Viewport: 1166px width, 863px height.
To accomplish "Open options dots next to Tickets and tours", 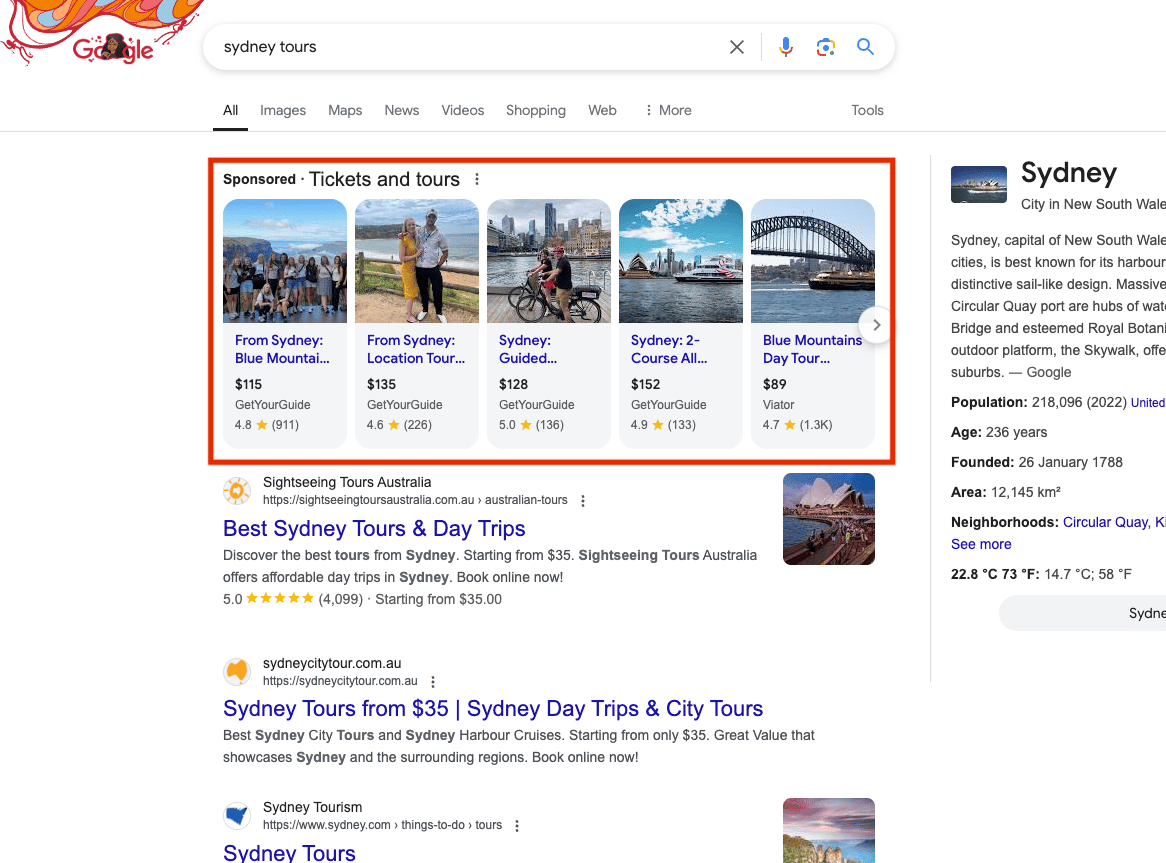I will coord(477,179).
